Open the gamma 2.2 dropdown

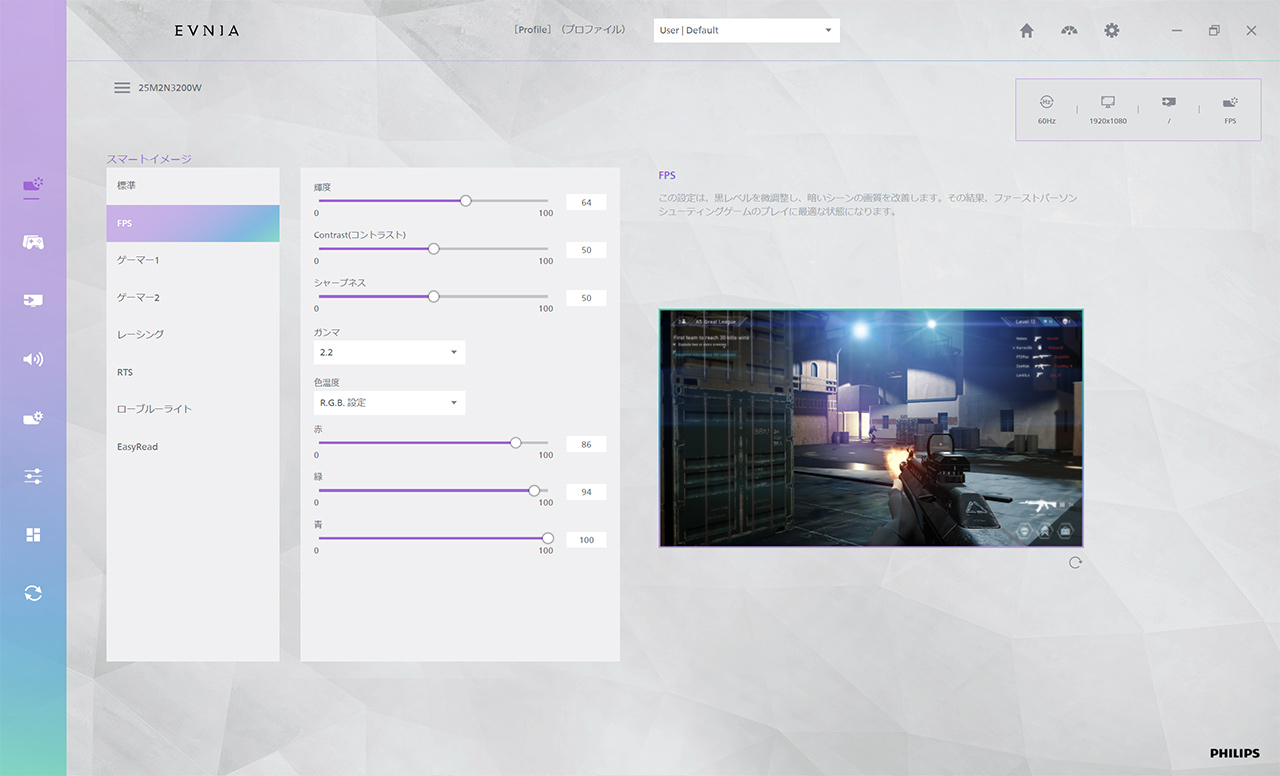[389, 352]
